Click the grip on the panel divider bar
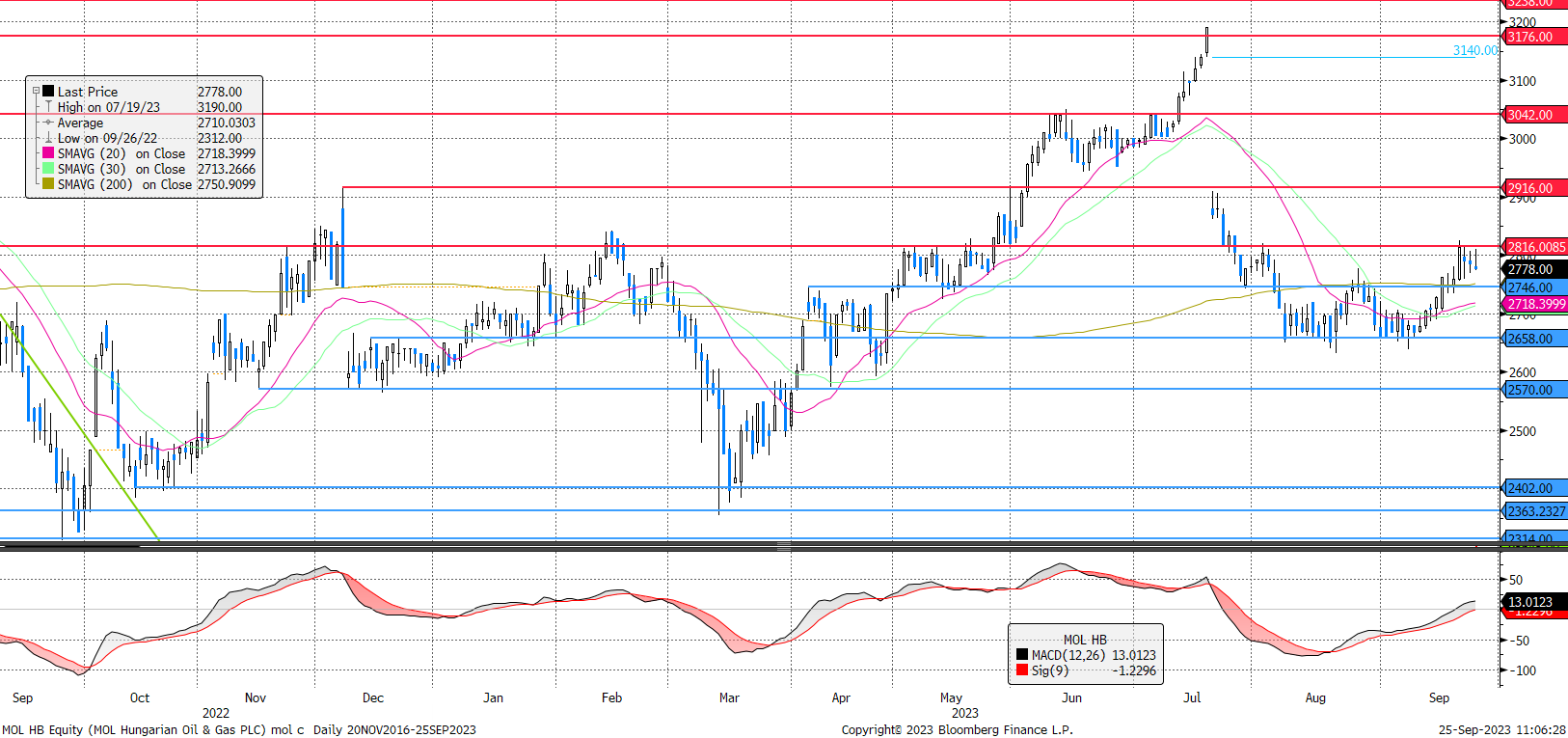 [784, 547]
